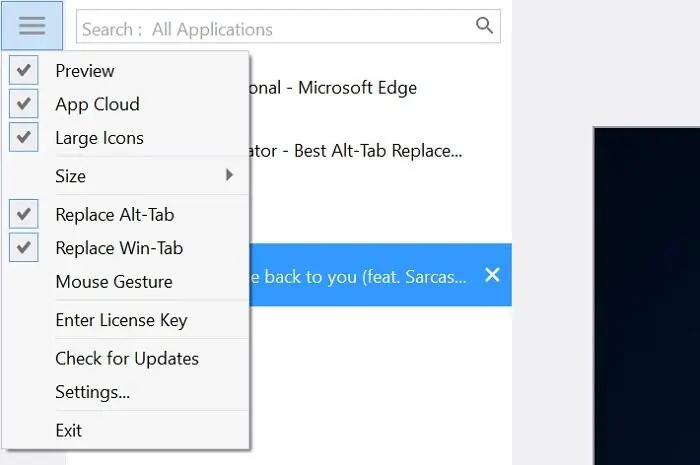This screenshot has width=700, height=465.
Task: Select the Best Alt-Tab Replace... window entry
Action: click(x=380, y=151)
